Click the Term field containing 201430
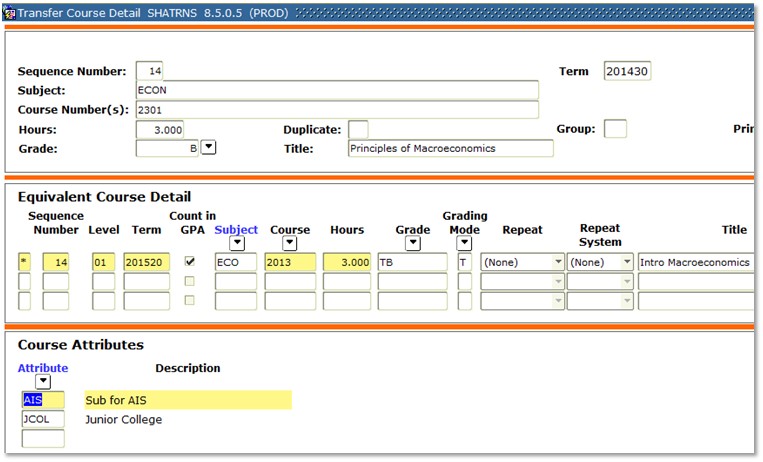This screenshot has width=763, height=462. pos(627,72)
